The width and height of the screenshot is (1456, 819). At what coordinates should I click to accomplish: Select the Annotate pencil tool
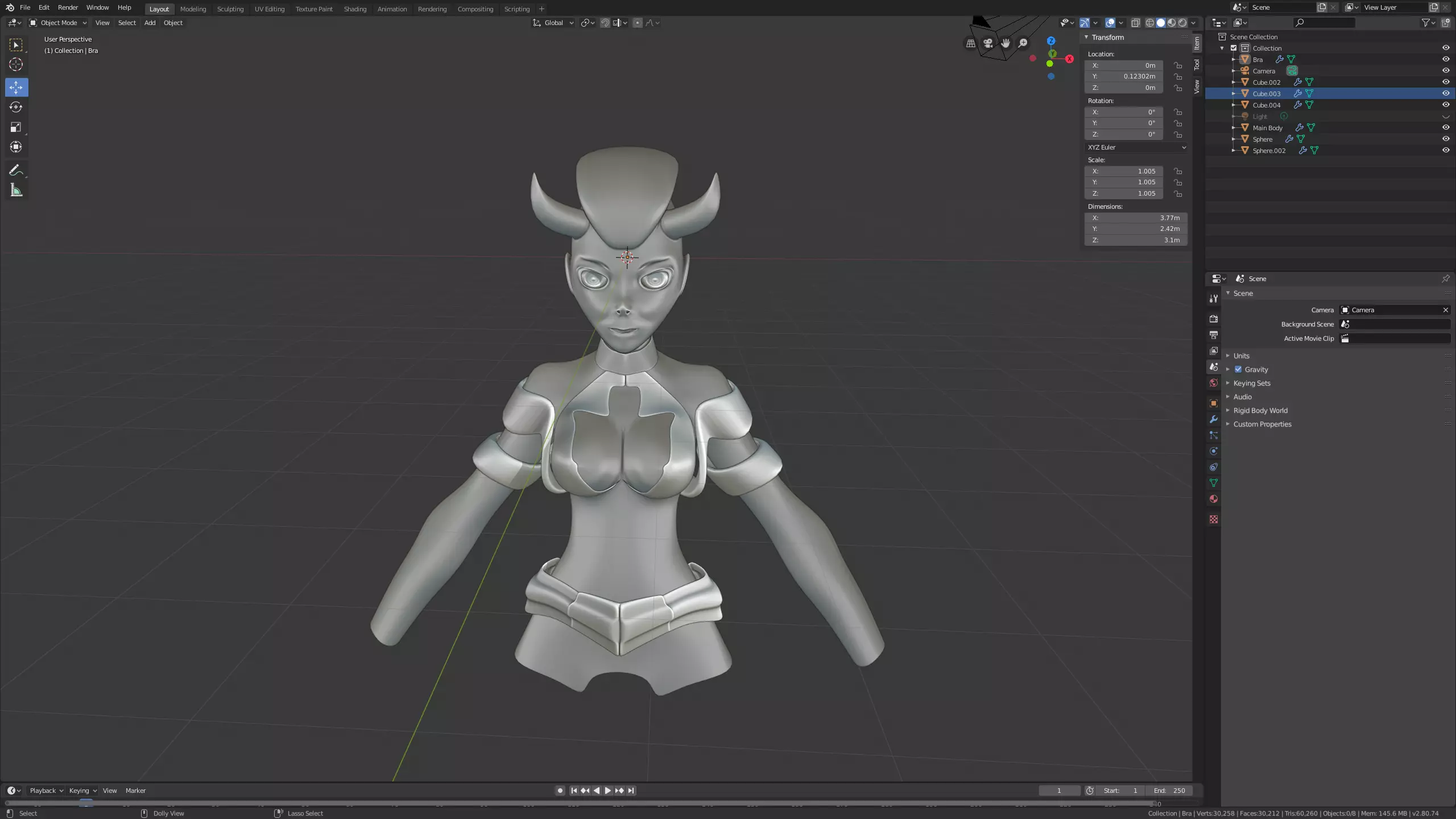point(16,170)
